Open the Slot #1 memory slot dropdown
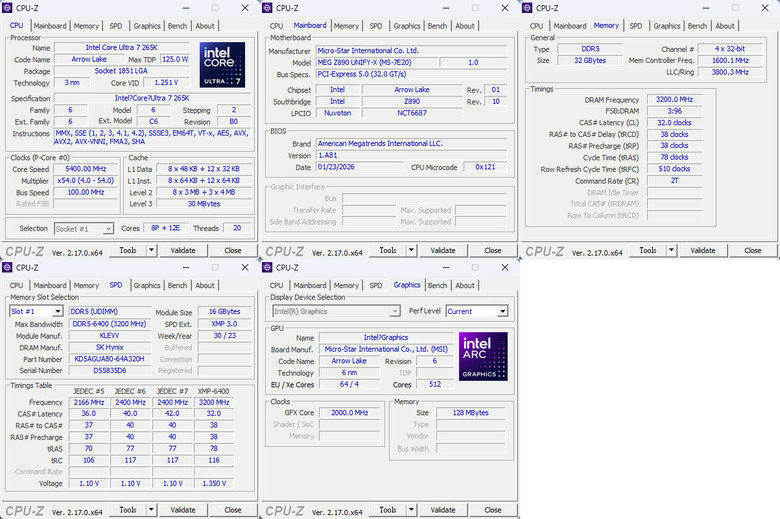The image size is (780, 519). 58,311
